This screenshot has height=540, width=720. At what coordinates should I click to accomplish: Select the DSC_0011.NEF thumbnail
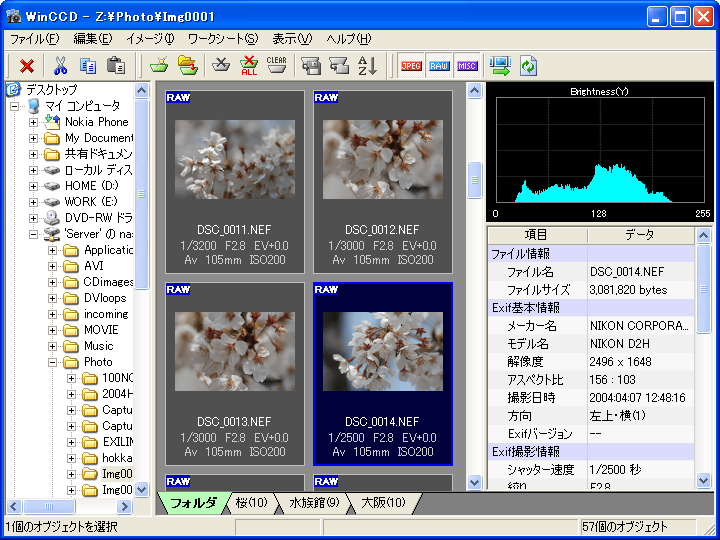pyautogui.click(x=235, y=182)
